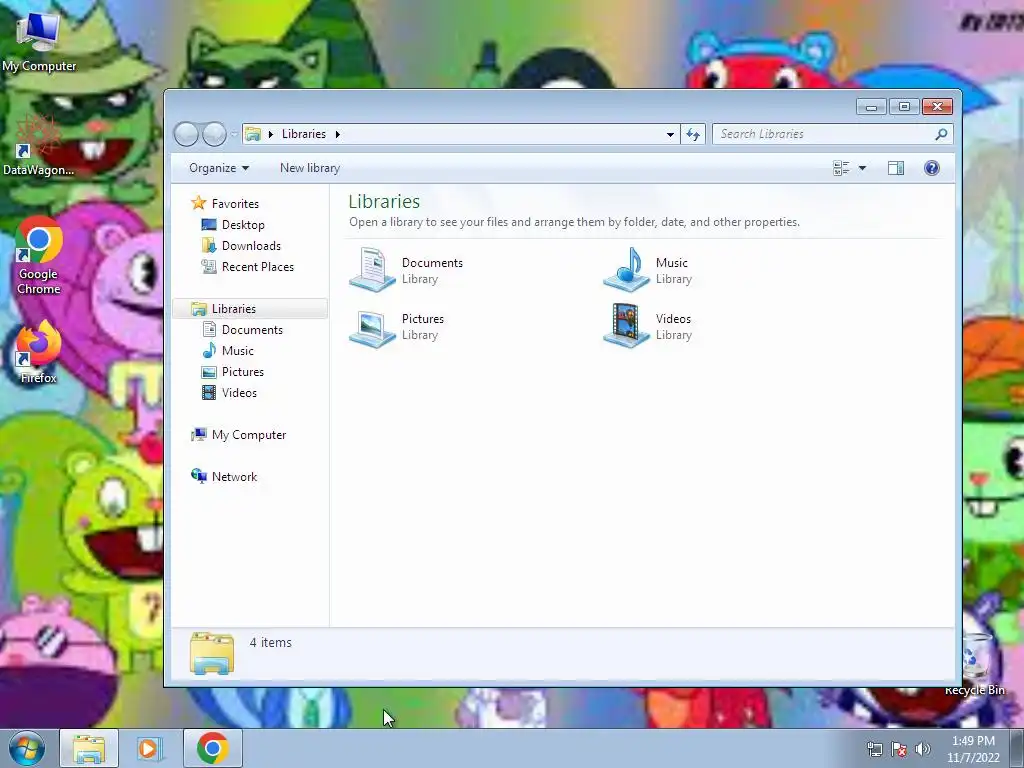Click the volume speaker tray icon
This screenshot has height=768, width=1024.
point(922,749)
